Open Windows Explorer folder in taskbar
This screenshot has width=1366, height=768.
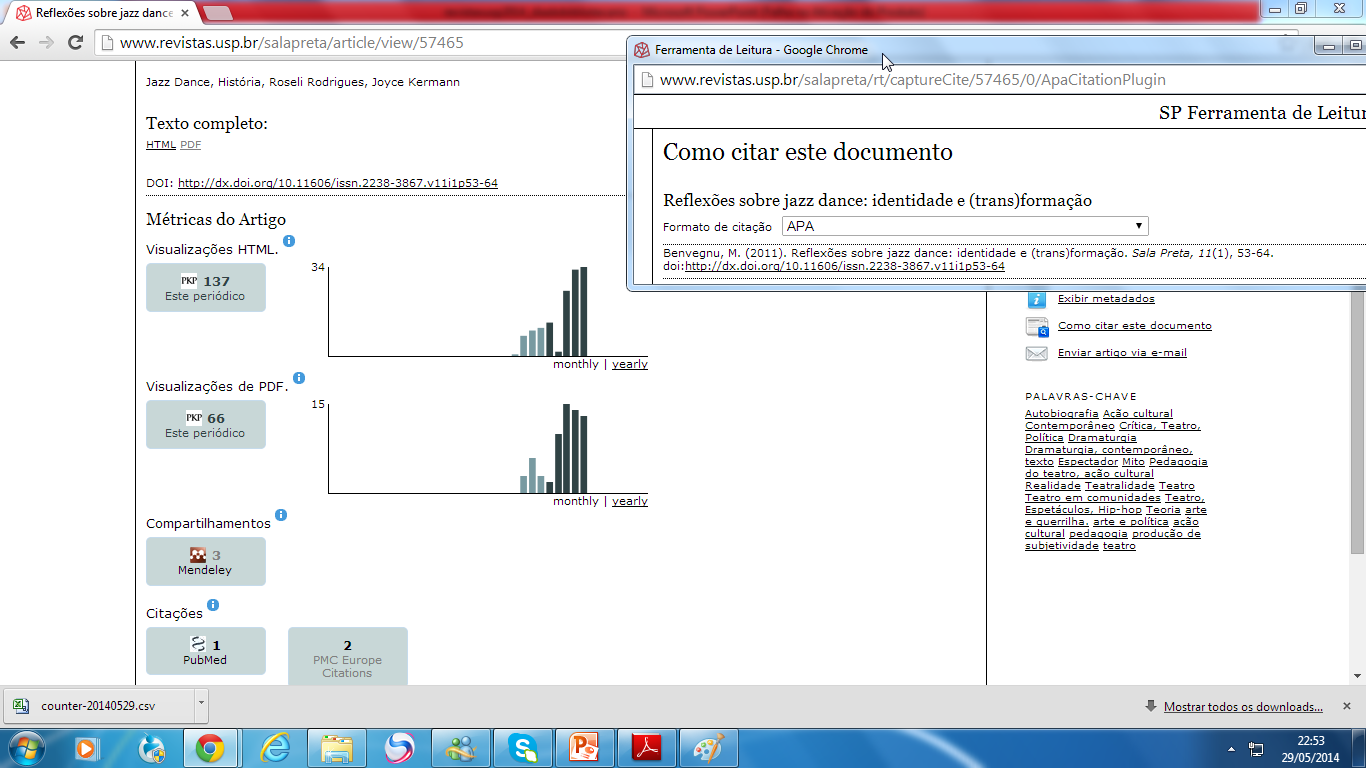point(336,747)
